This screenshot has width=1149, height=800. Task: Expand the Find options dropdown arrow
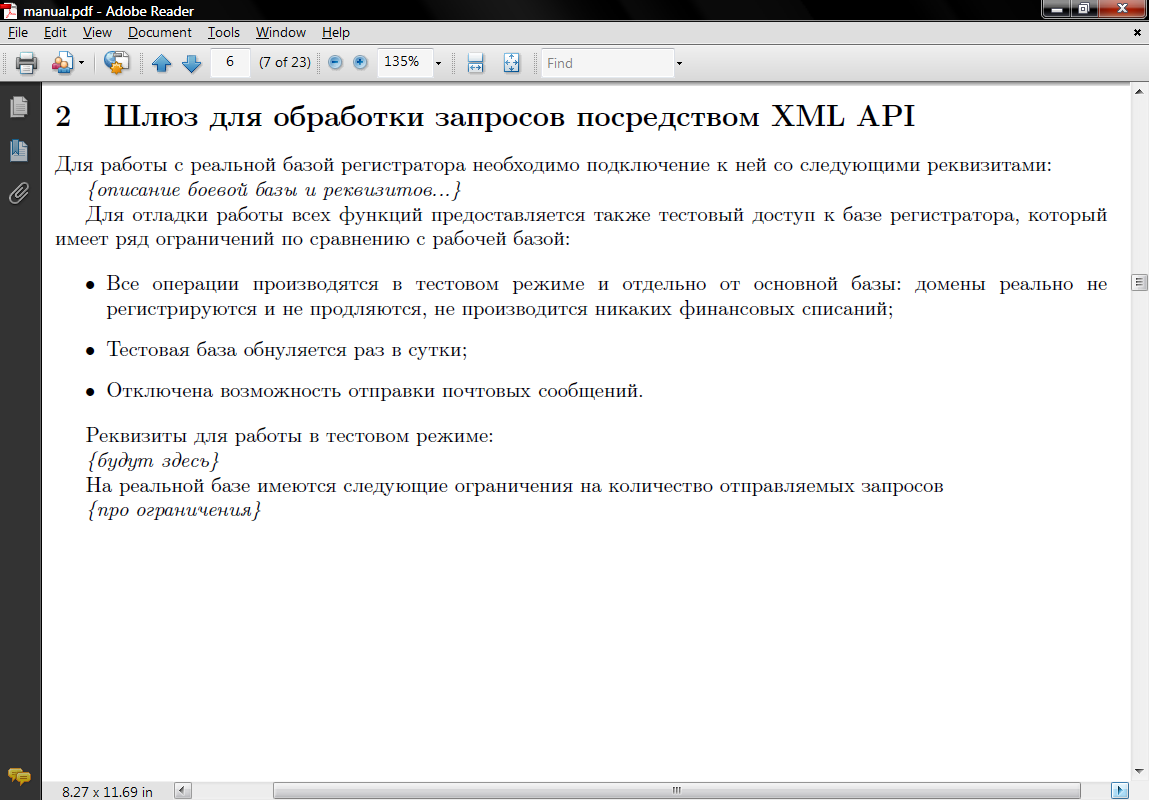[x=679, y=63]
